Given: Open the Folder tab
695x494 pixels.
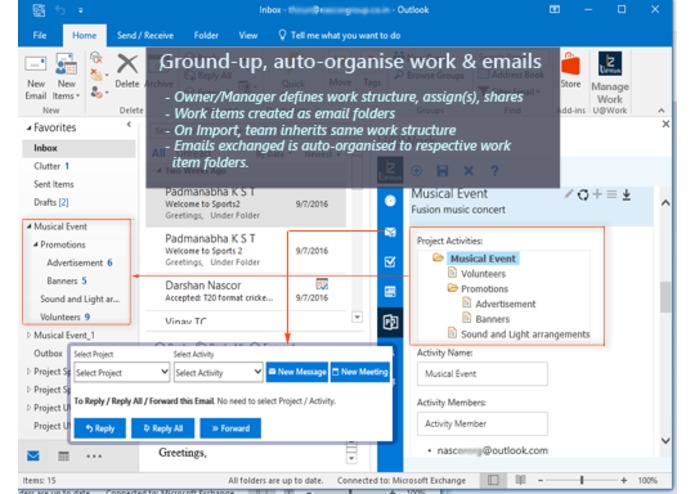Looking at the screenshot, I should 206,35.
